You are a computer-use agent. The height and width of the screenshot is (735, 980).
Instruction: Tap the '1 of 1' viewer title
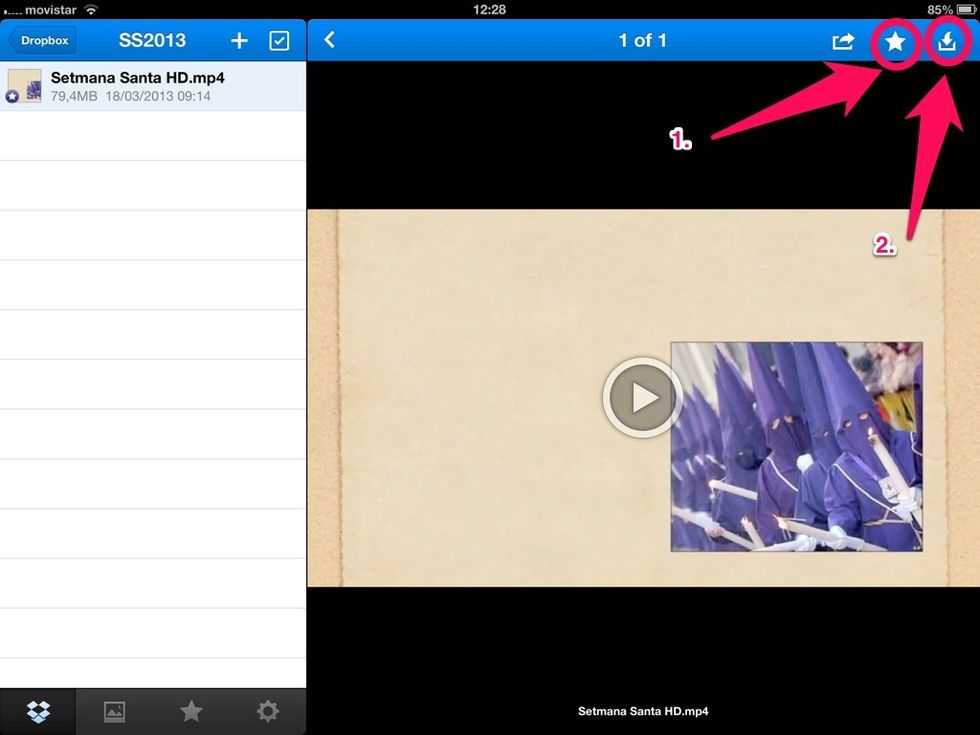[642, 41]
